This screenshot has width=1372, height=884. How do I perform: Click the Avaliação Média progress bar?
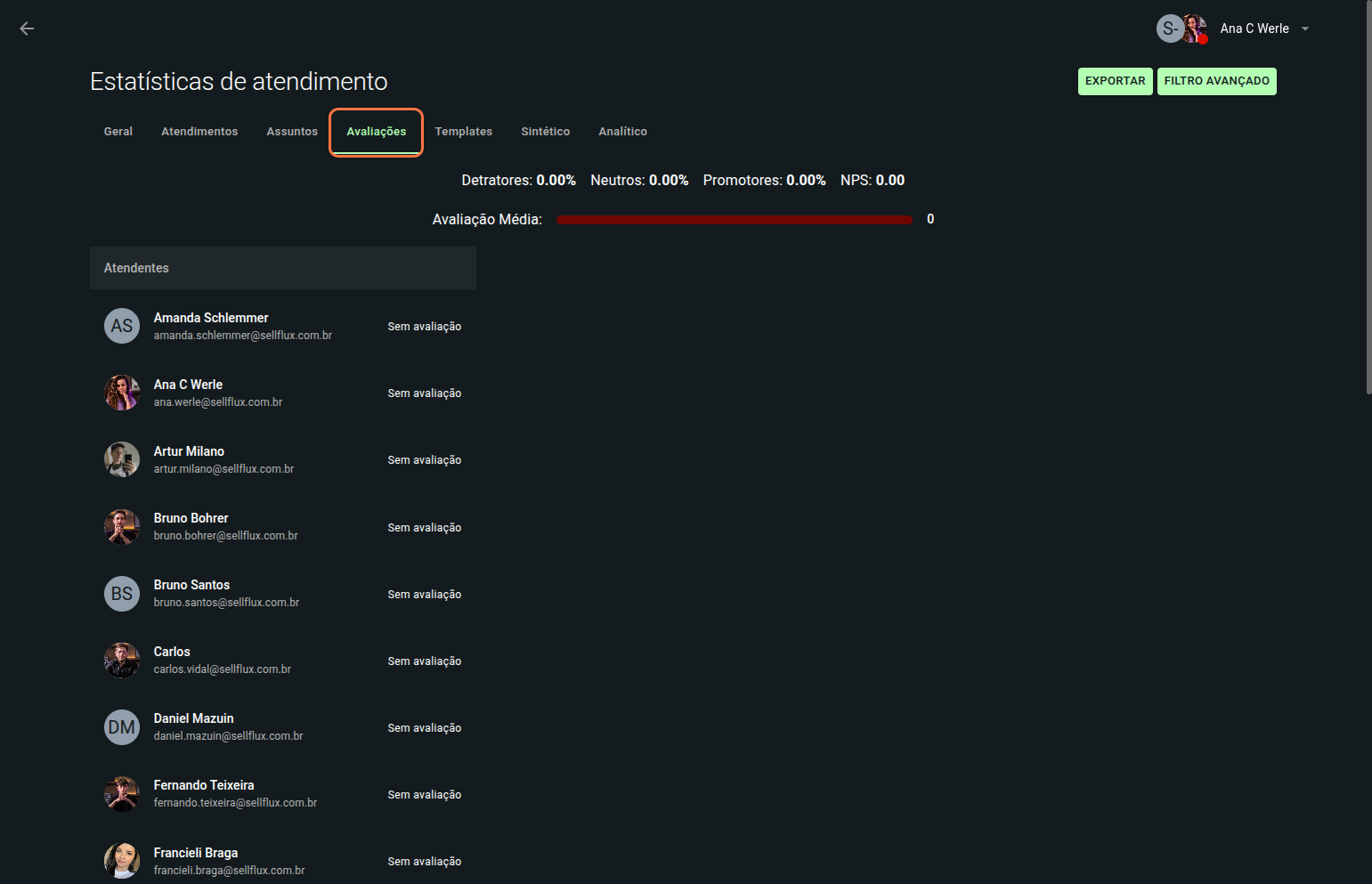[734, 220]
